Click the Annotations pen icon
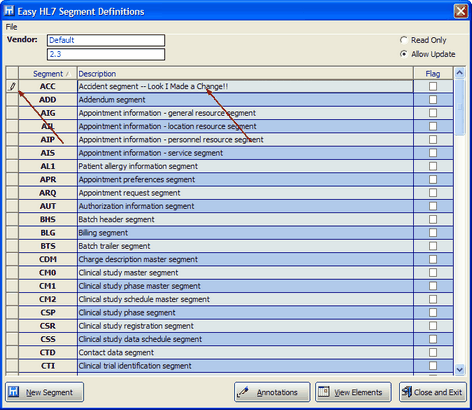Image resolution: width=472 pixels, height=410 pixels. click(243, 392)
